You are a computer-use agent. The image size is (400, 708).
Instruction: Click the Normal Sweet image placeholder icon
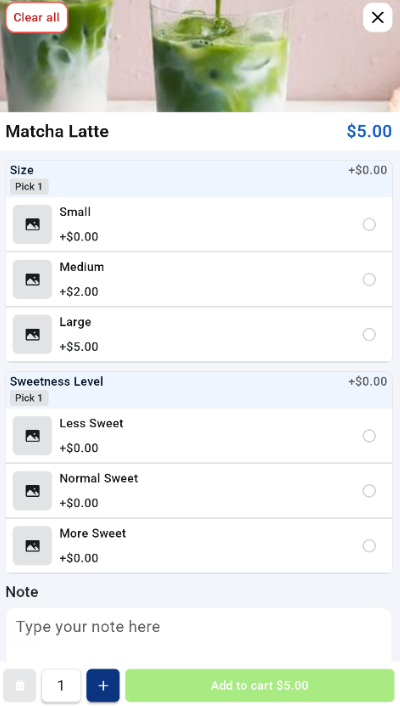coord(32,491)
